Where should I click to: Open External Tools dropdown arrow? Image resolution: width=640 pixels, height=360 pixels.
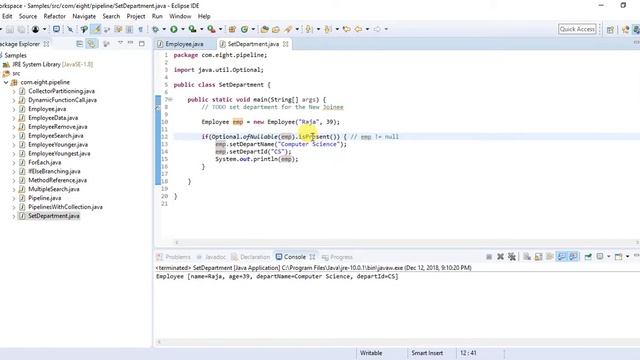(220, 29)
